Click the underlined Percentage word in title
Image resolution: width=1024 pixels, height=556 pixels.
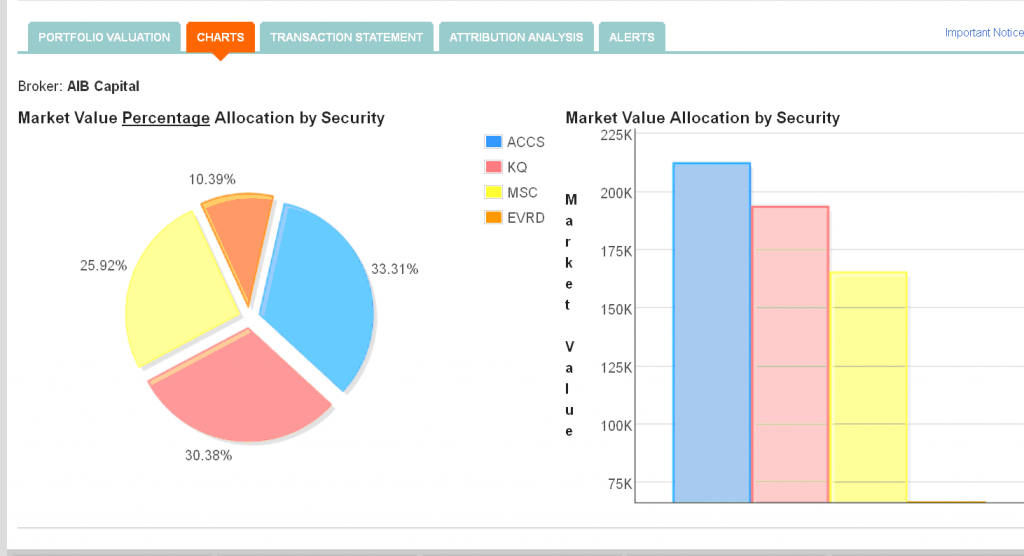166,118
